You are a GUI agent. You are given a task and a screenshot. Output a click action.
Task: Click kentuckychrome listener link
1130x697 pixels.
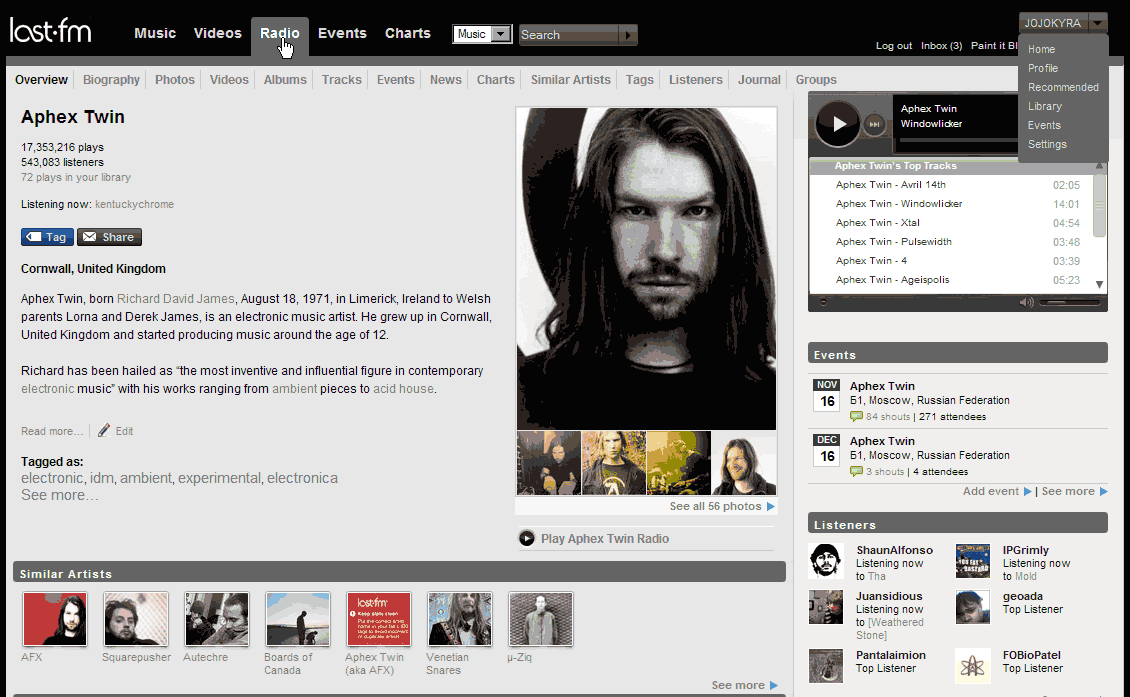pyautogui.click(x=134, y=204)
